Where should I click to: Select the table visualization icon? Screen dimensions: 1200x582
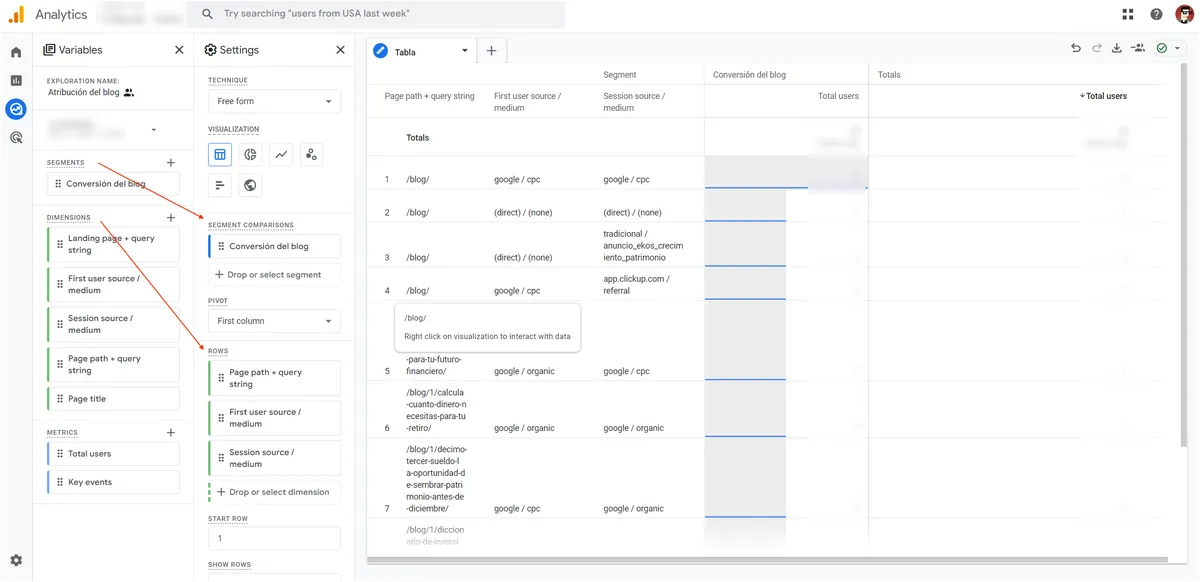coord(220,155)
